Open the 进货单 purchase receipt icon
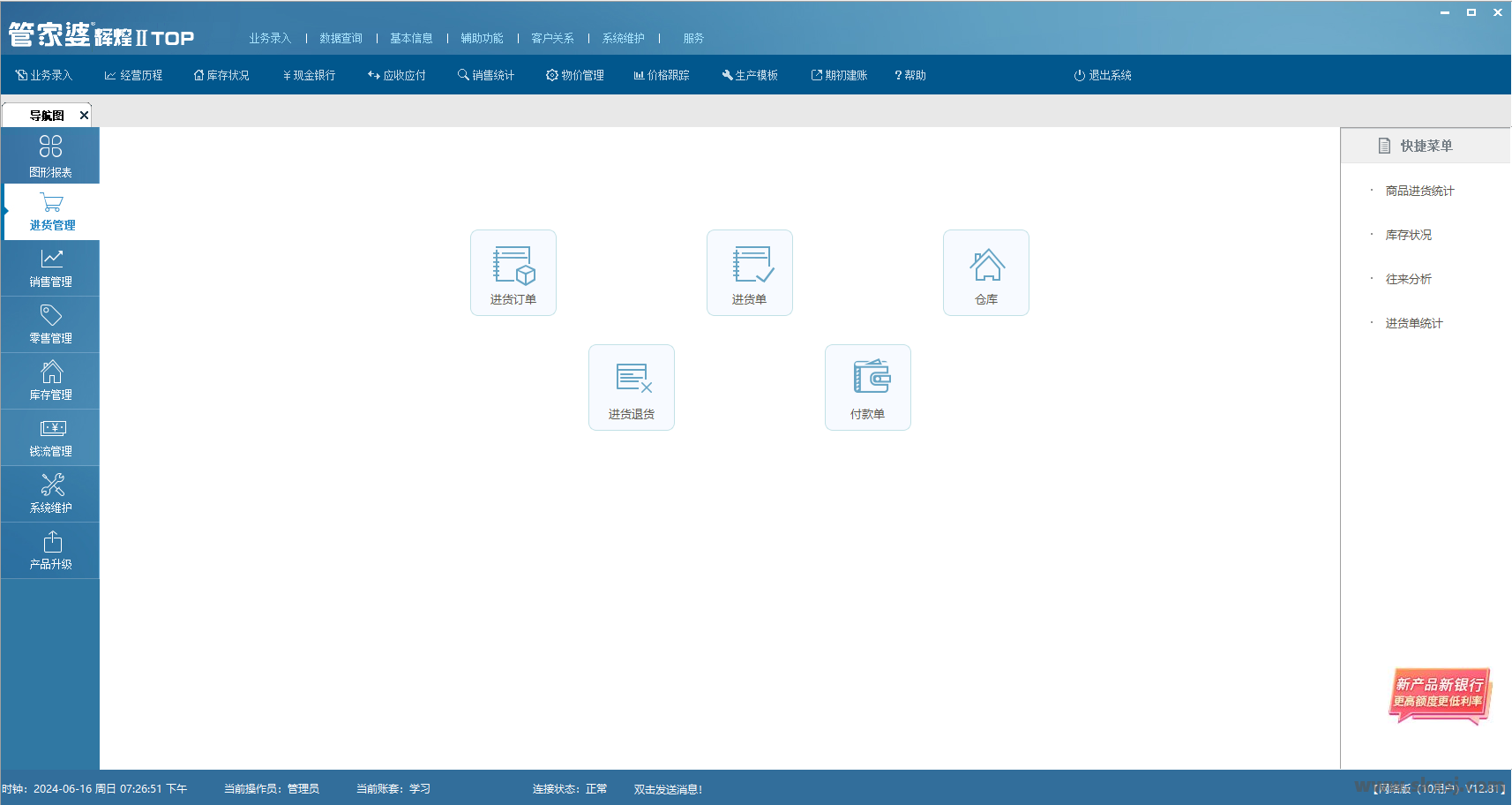The image size is (1512, 805). (750, 272)
